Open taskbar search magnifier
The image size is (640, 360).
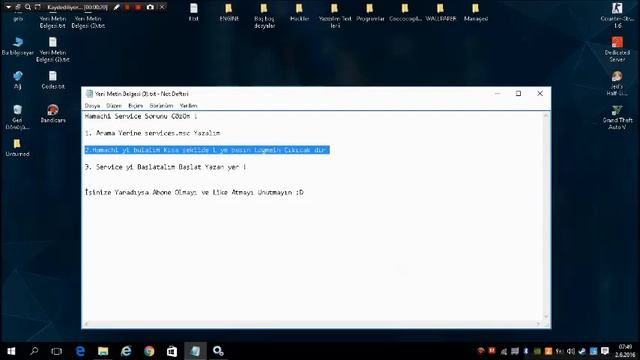click(x=34, y=351)
